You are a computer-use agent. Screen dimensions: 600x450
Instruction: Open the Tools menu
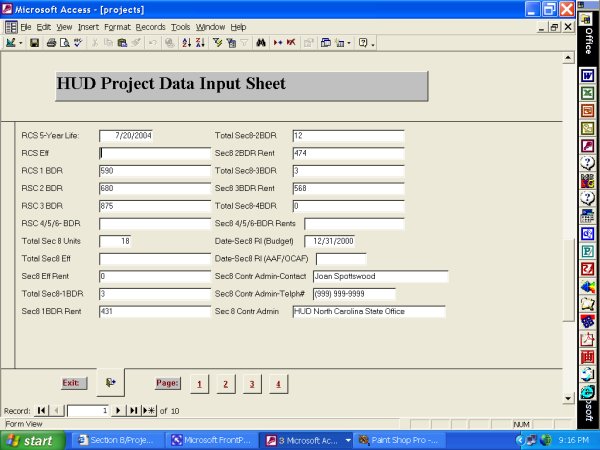click(x=181, y=26)
